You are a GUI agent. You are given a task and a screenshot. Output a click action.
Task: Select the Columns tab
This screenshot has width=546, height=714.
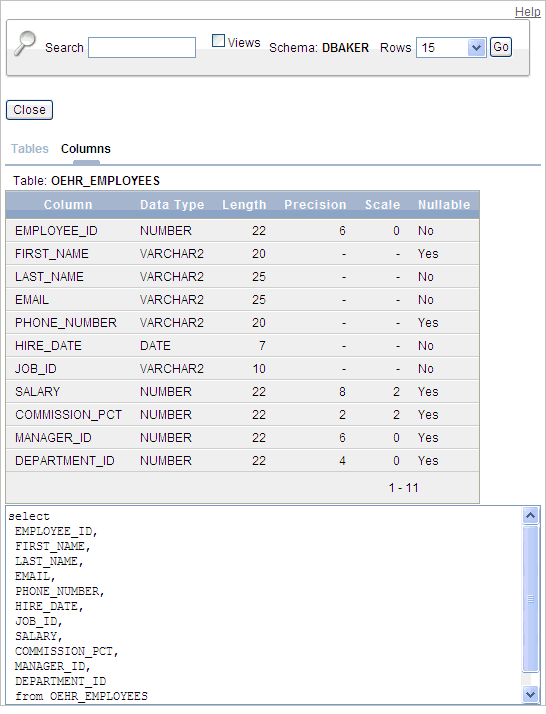86,149
